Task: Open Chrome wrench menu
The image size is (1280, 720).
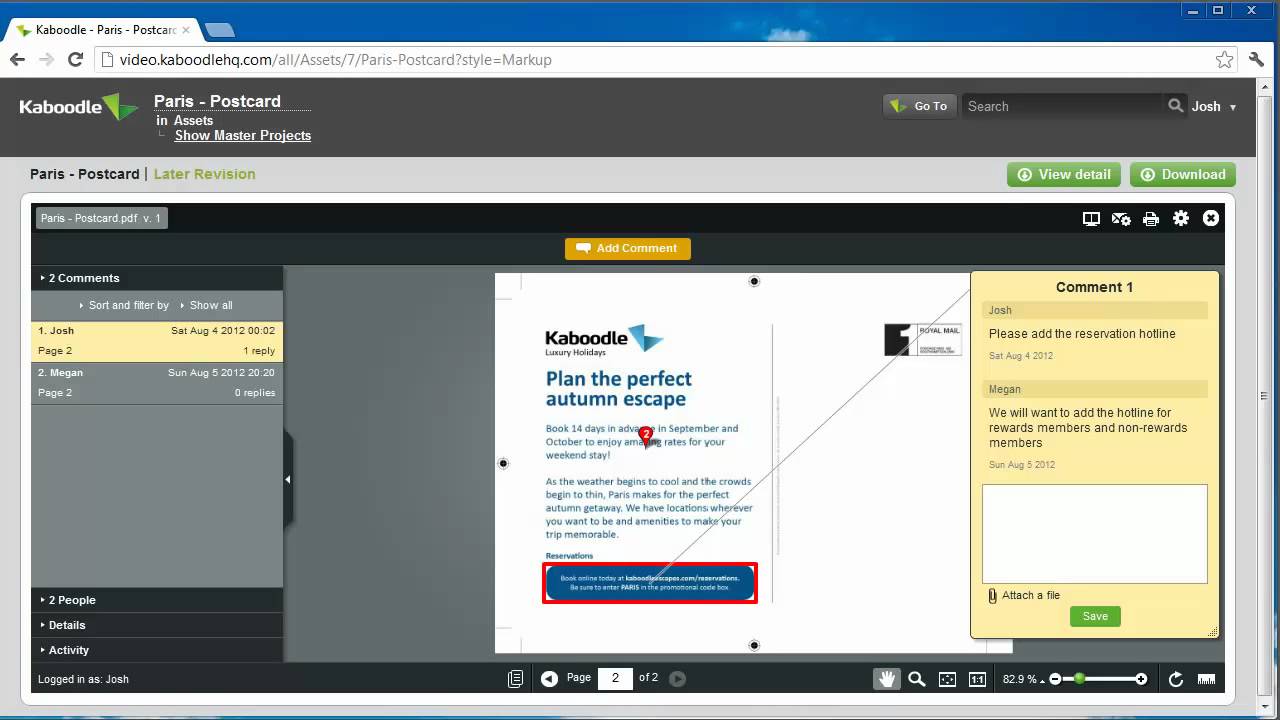Action: point(1257,60)
